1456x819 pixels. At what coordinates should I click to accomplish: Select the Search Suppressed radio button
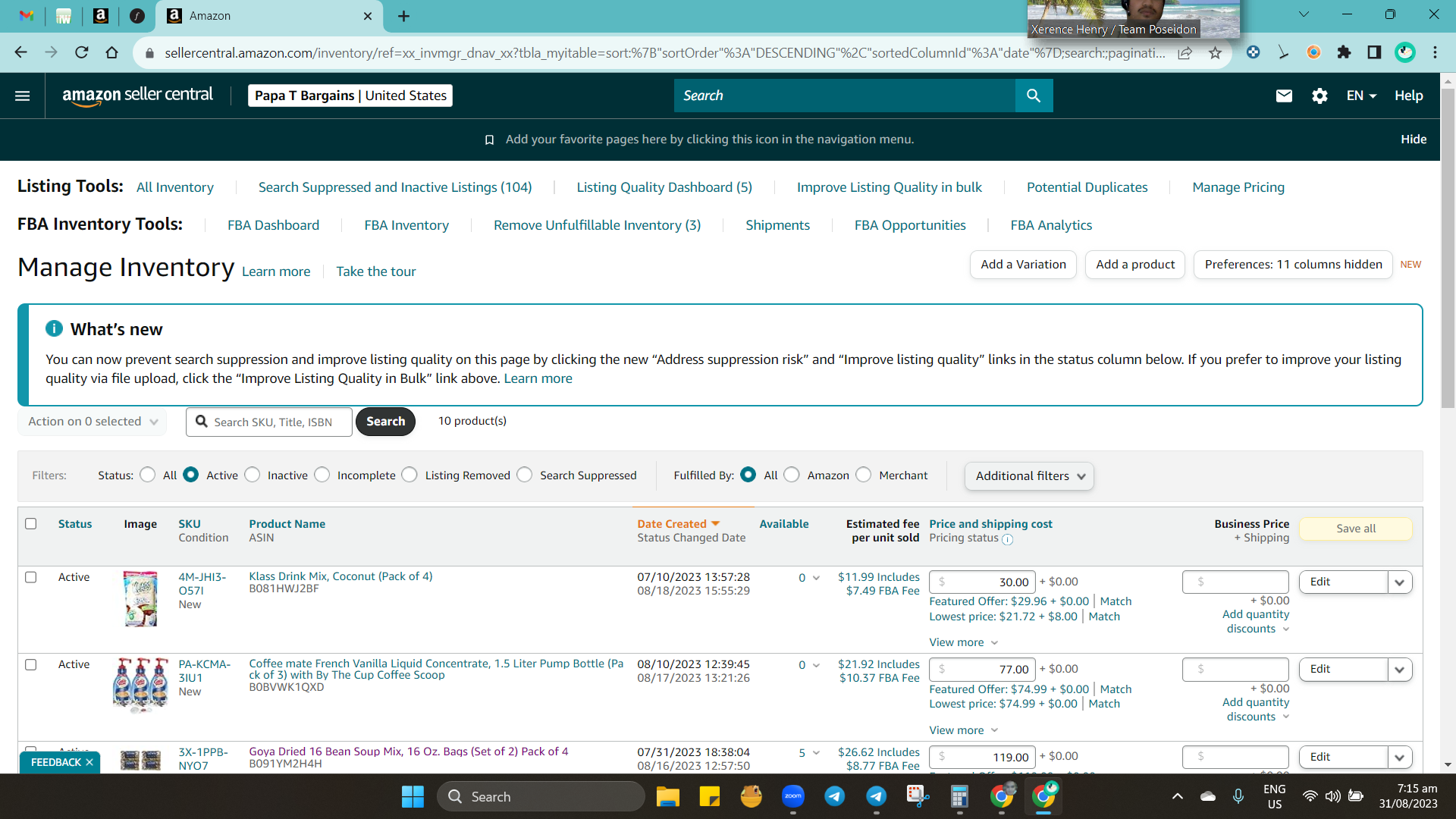click(x=525, y=475)
